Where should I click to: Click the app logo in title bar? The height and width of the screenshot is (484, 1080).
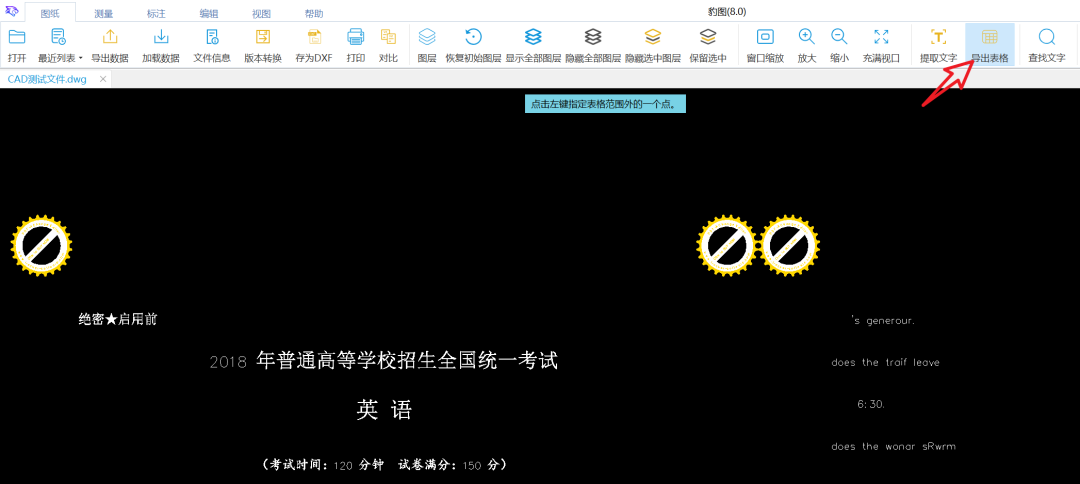[x=12, y=10]
